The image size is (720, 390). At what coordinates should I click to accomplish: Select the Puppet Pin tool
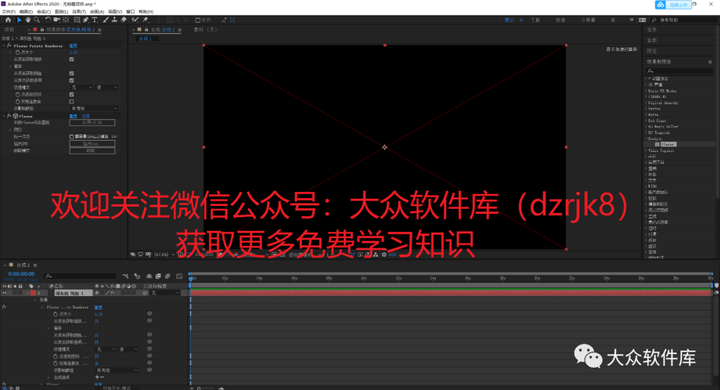[146, 20]
